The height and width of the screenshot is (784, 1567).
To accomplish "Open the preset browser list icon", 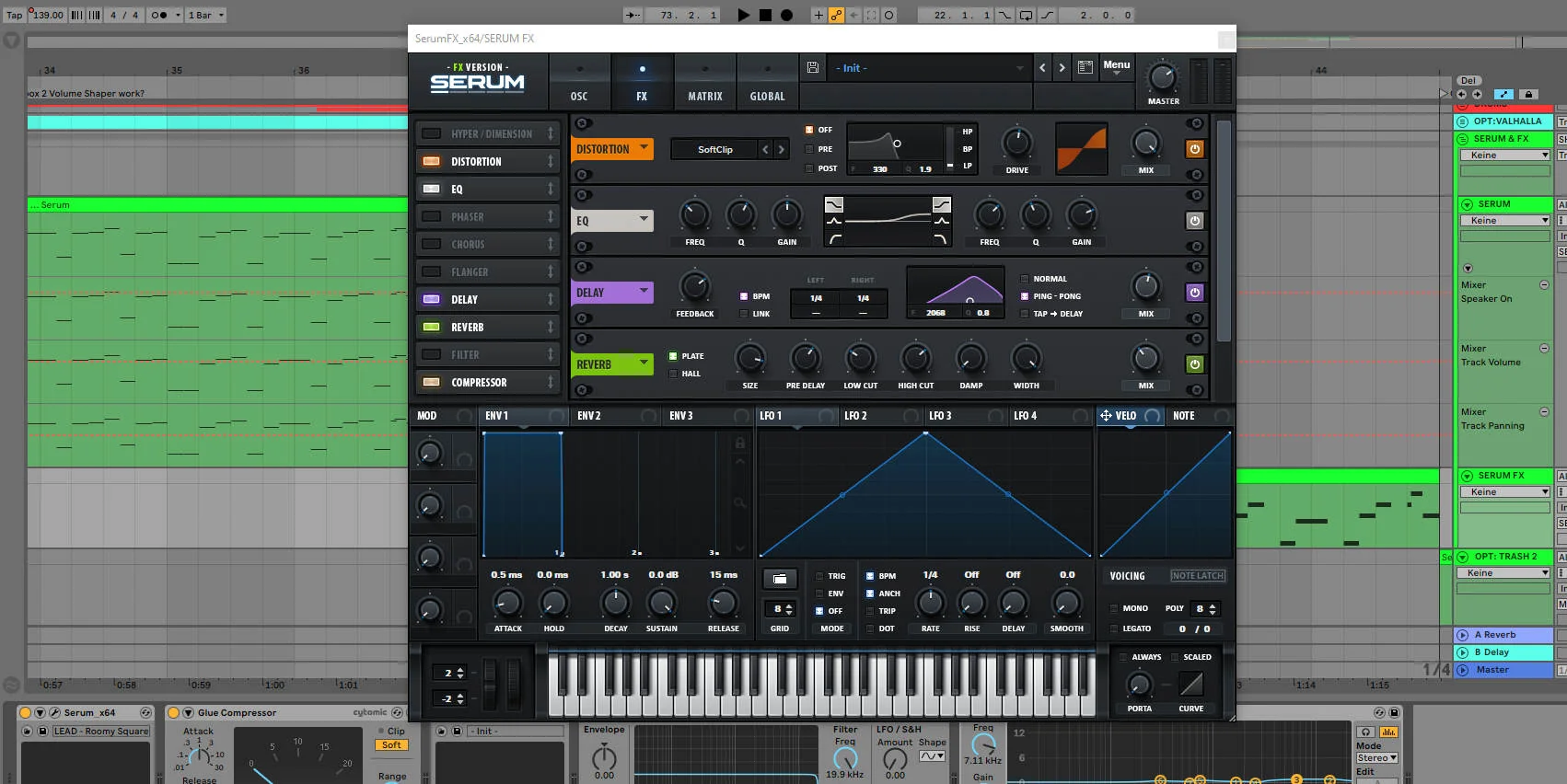I will click(x=1085, y=67).
